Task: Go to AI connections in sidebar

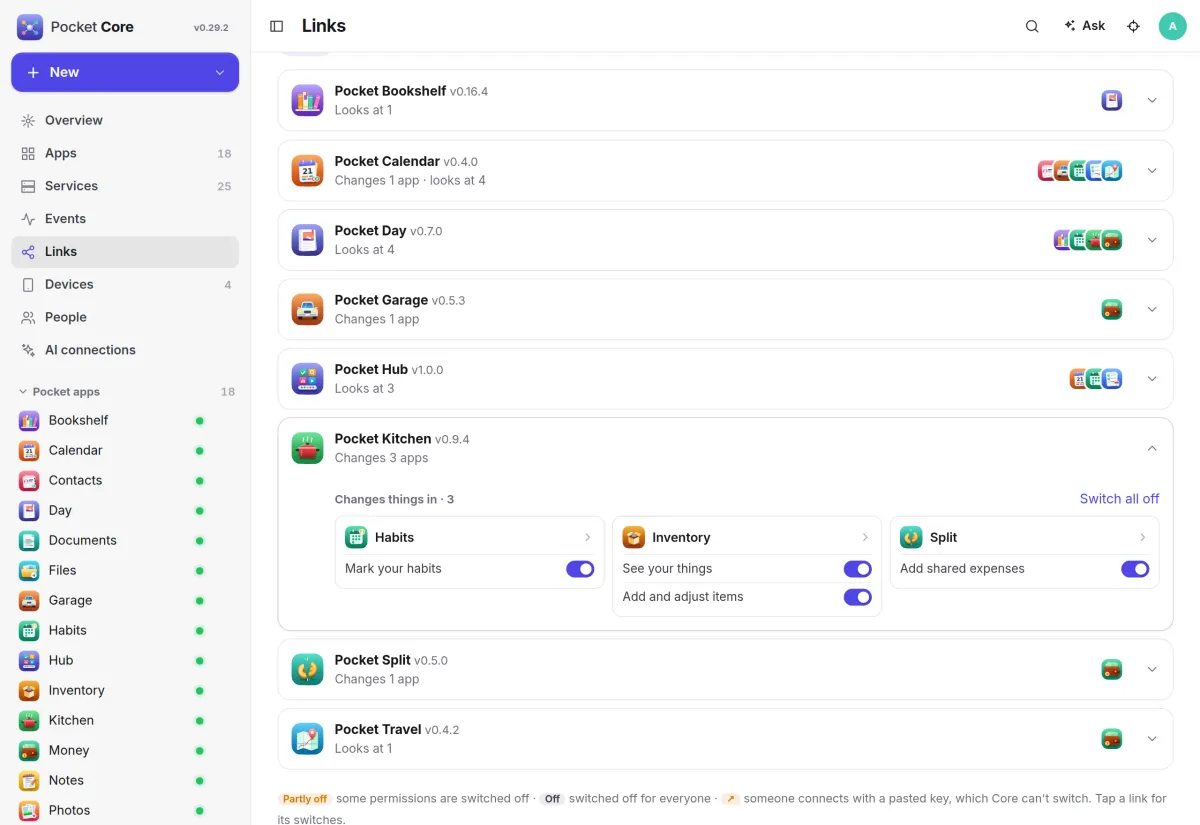Action: click(x=125, y=350)
